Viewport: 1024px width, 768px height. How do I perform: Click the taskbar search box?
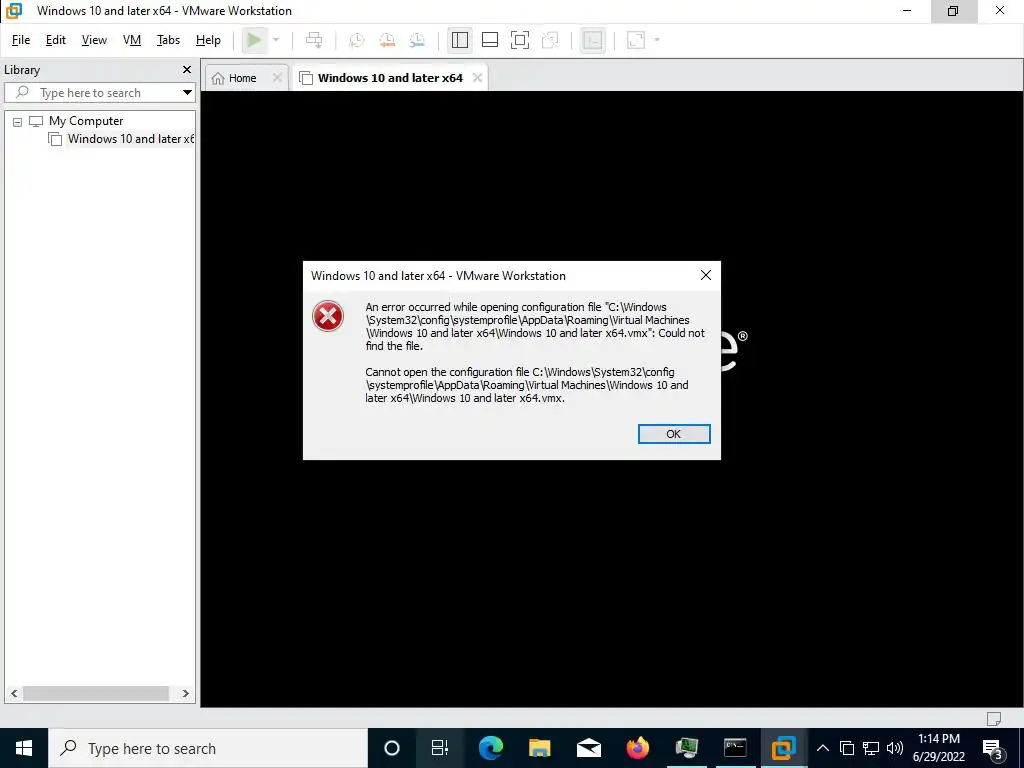(x=208, y=748)
